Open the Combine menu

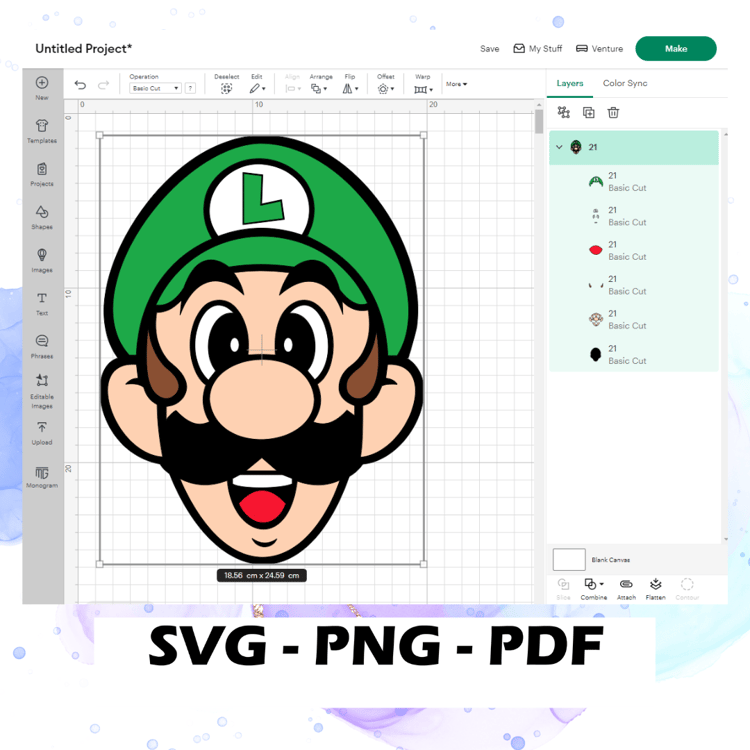coord(594,589)
